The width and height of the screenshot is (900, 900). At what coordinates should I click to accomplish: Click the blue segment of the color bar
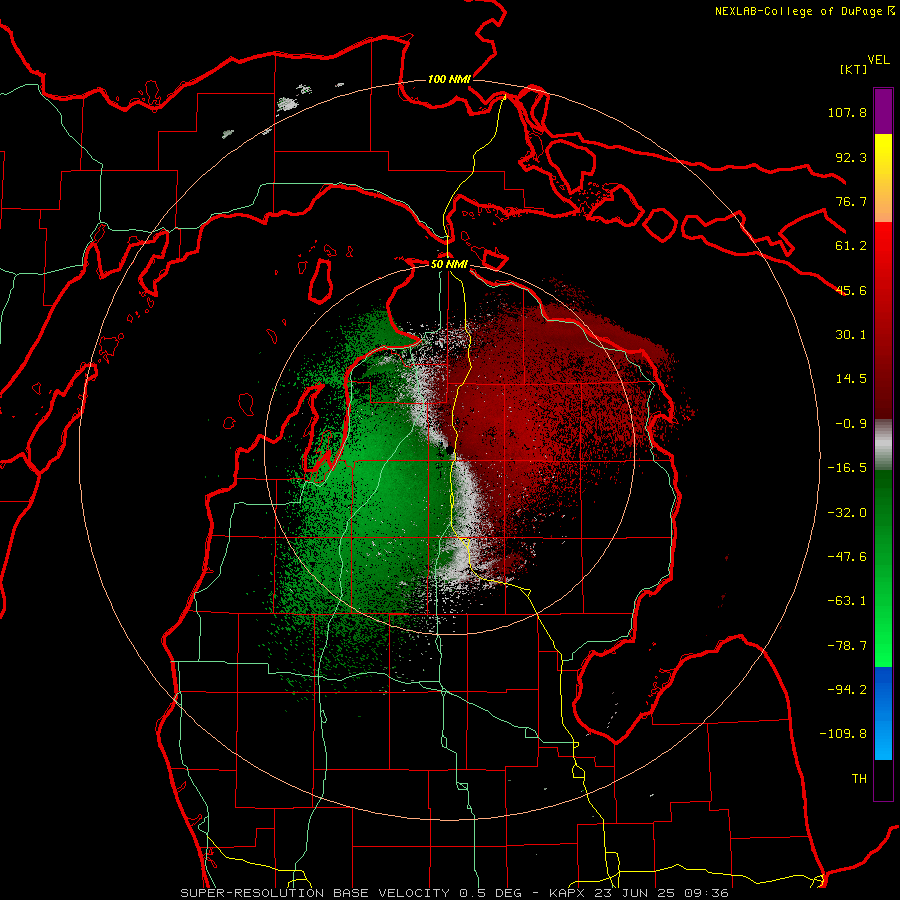[883, 713]
